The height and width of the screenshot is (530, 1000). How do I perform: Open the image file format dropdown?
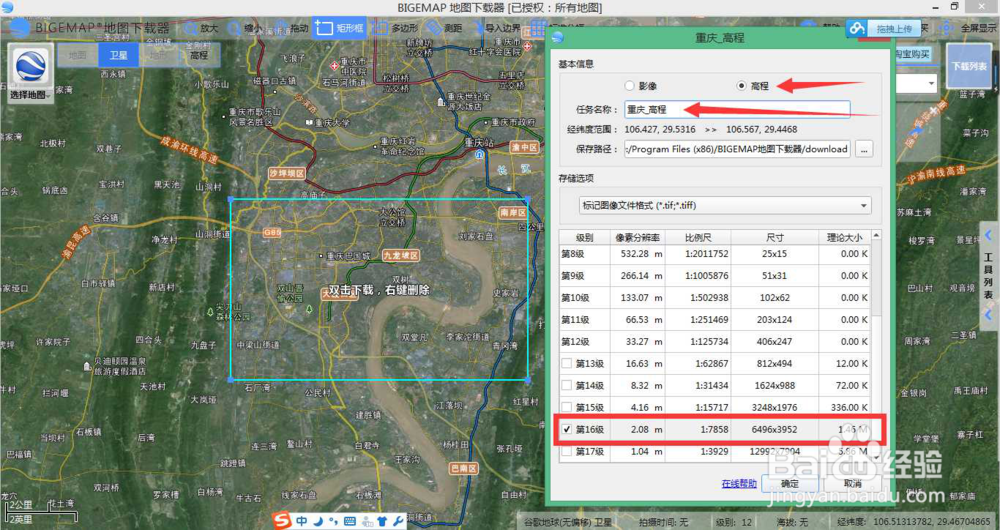point(725,205)
